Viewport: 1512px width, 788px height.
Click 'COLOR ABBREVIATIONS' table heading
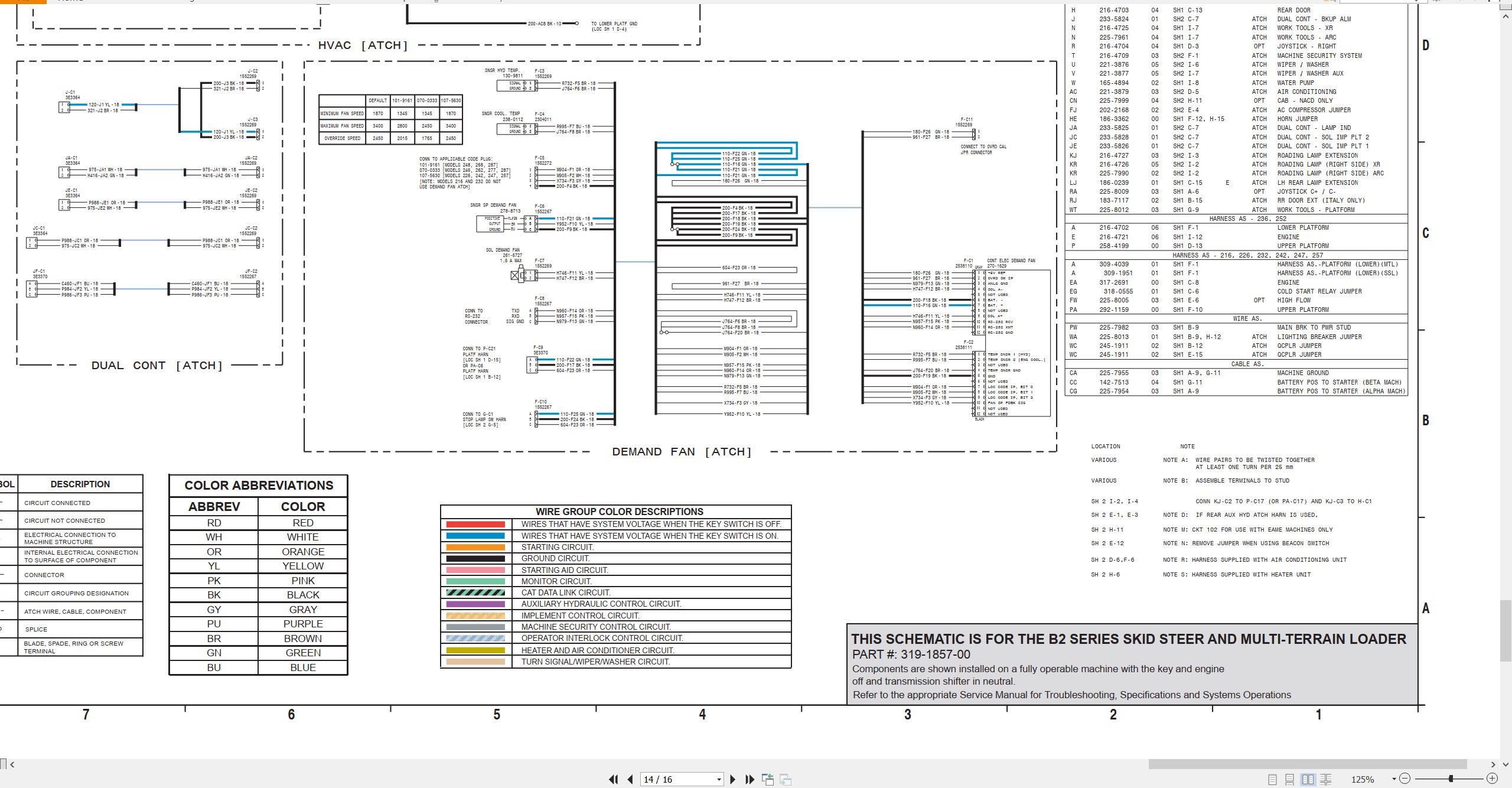259,486
